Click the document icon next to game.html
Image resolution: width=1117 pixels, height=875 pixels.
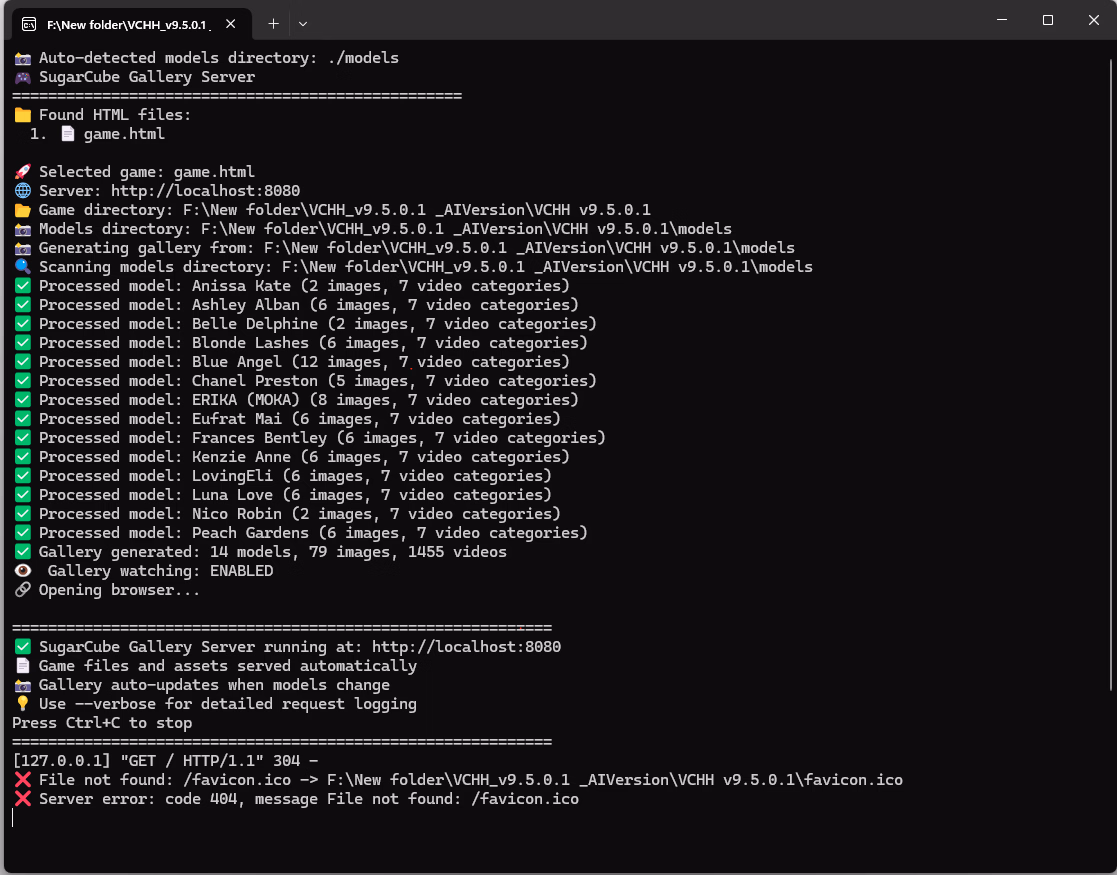68,134
